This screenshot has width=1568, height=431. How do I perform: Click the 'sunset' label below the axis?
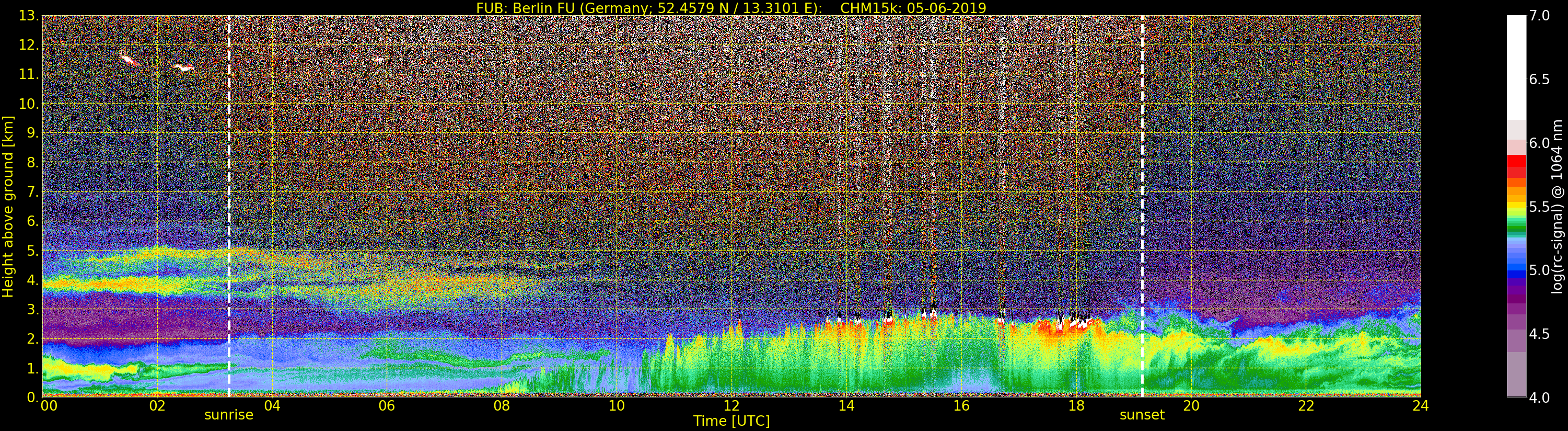(x=1142, y=415)
